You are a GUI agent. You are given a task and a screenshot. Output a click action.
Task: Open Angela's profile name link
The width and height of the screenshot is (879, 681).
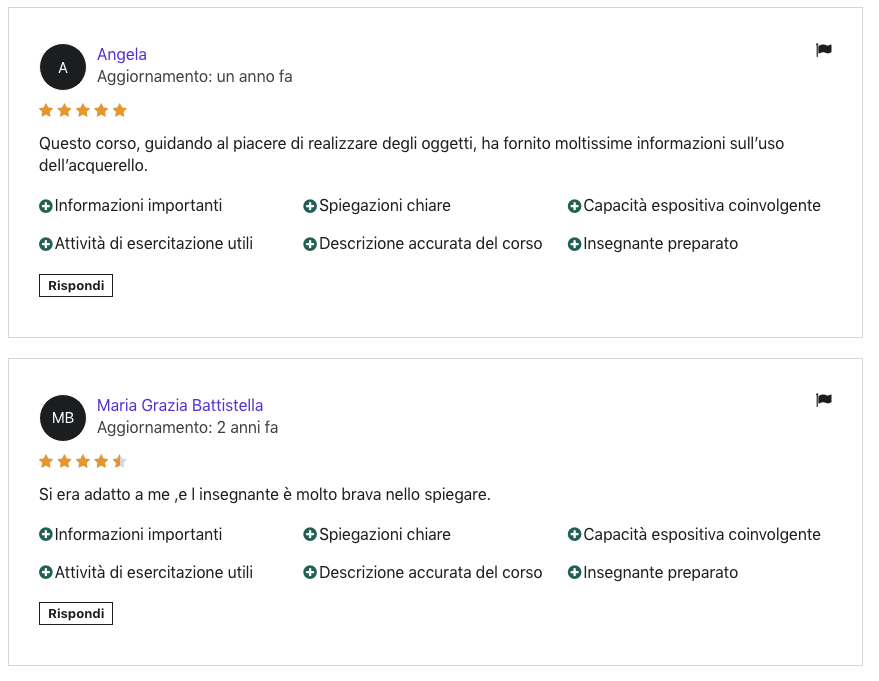click(122, 54)
